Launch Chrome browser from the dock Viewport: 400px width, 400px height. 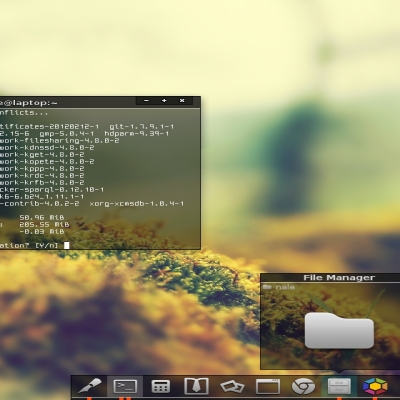tap(303, 387)
